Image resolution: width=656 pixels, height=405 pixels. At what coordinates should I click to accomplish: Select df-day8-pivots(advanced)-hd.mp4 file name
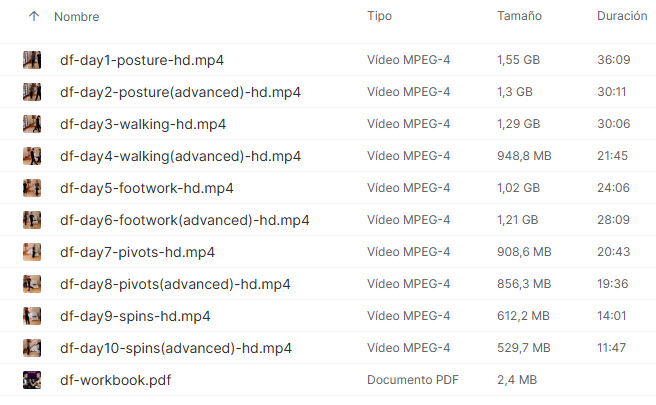pos(175,284)
